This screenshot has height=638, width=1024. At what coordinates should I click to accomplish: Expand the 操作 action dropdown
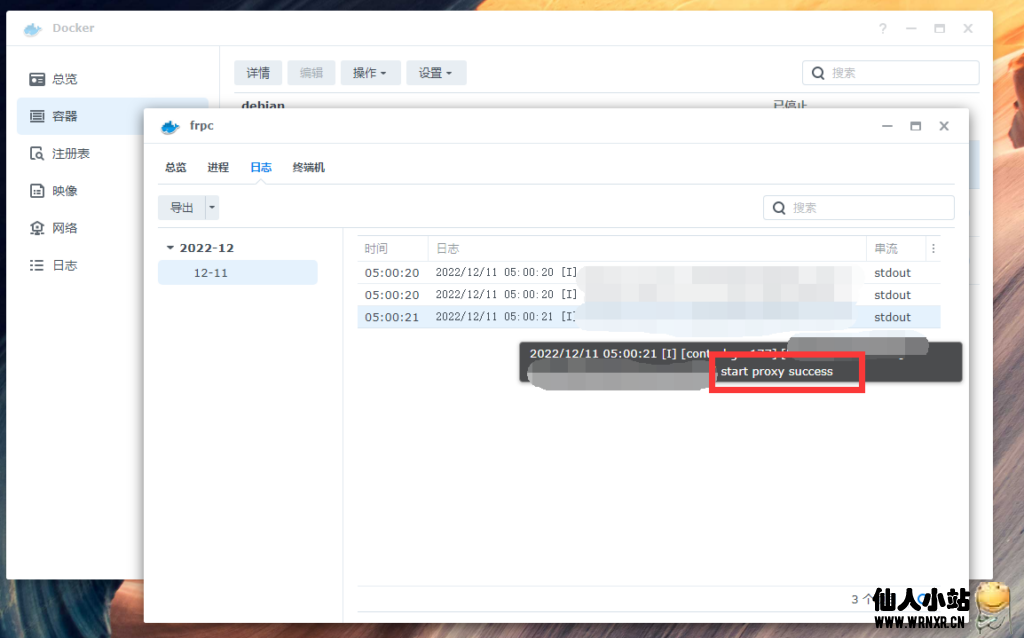[x=370, y=73]
